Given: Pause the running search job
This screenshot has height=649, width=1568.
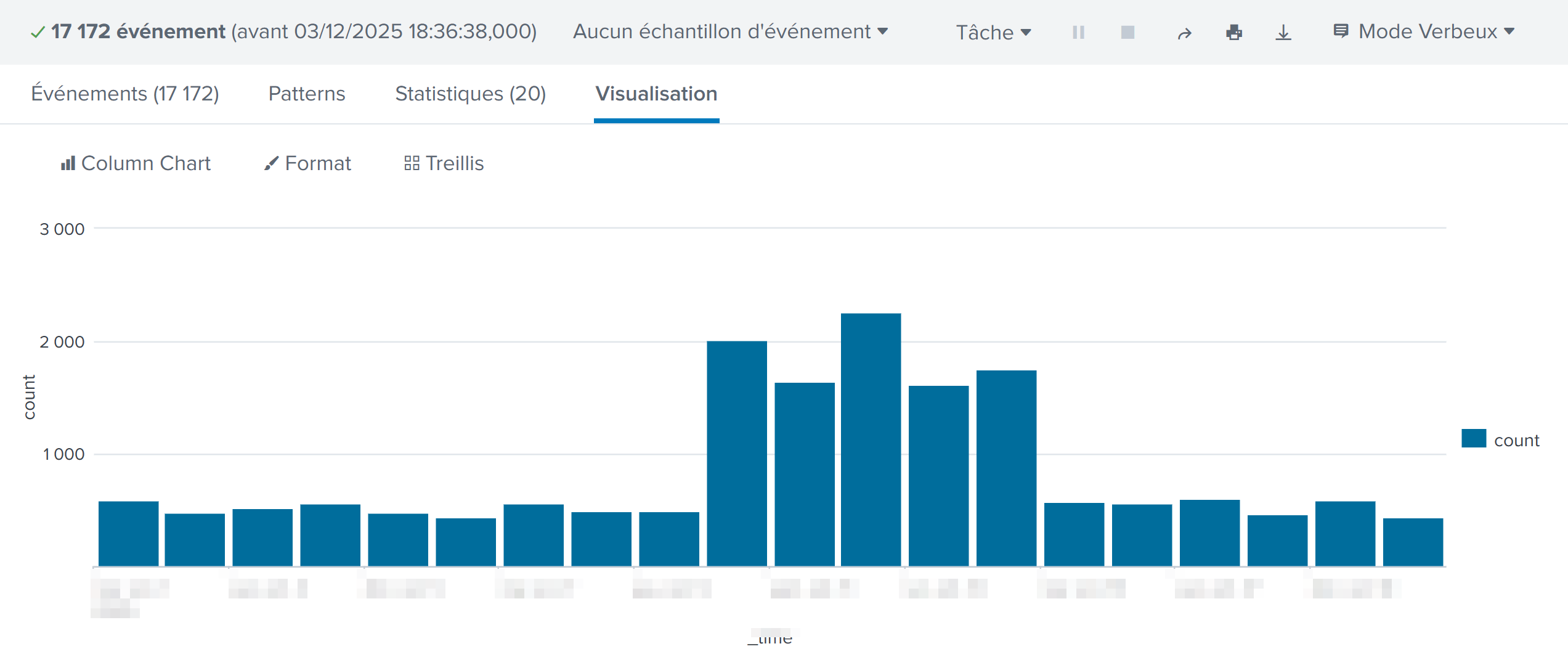Looking at the screenshot, I should point(1078,32).
